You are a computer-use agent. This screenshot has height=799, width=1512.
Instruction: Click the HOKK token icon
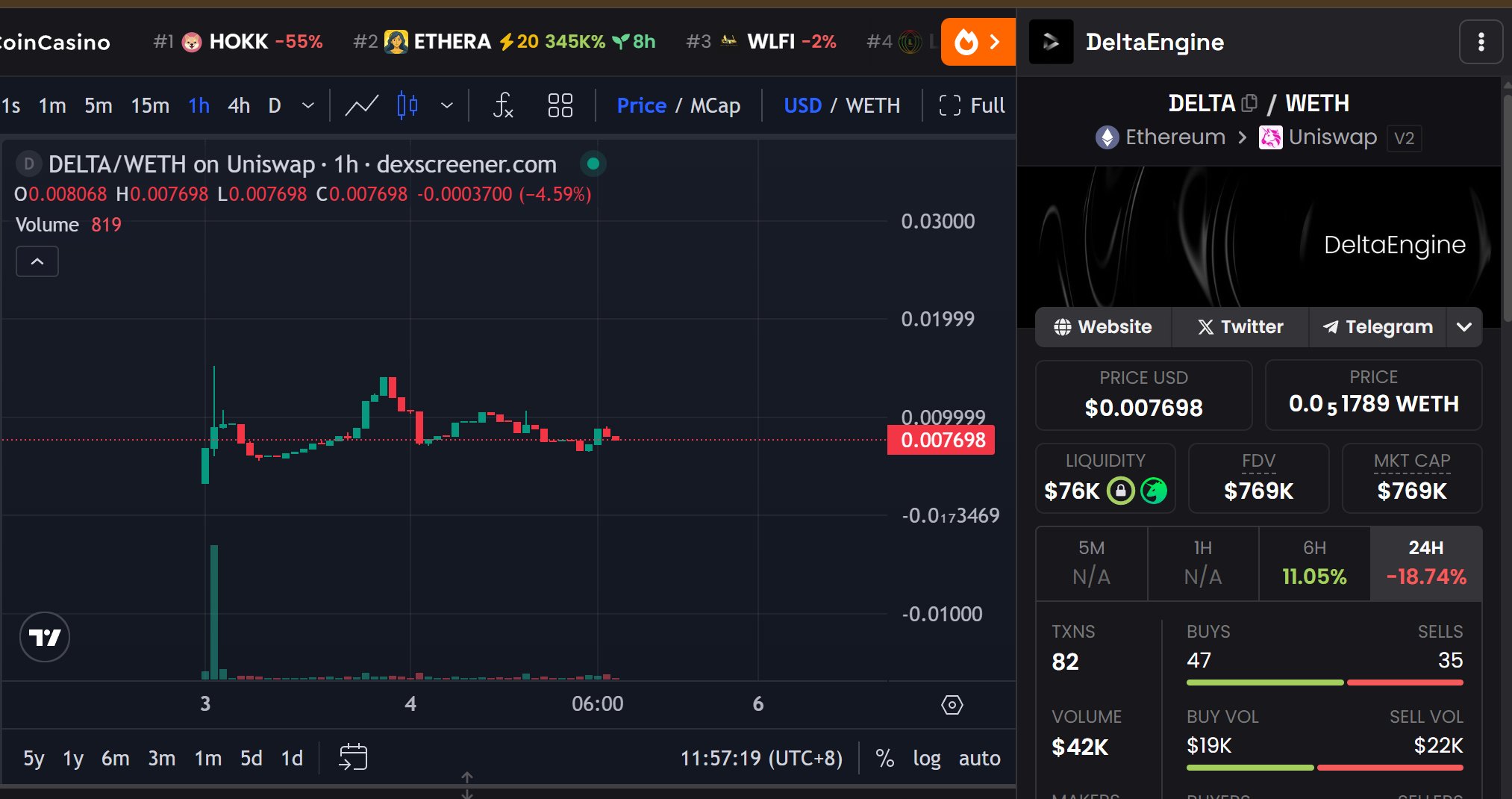pos(192,42)
